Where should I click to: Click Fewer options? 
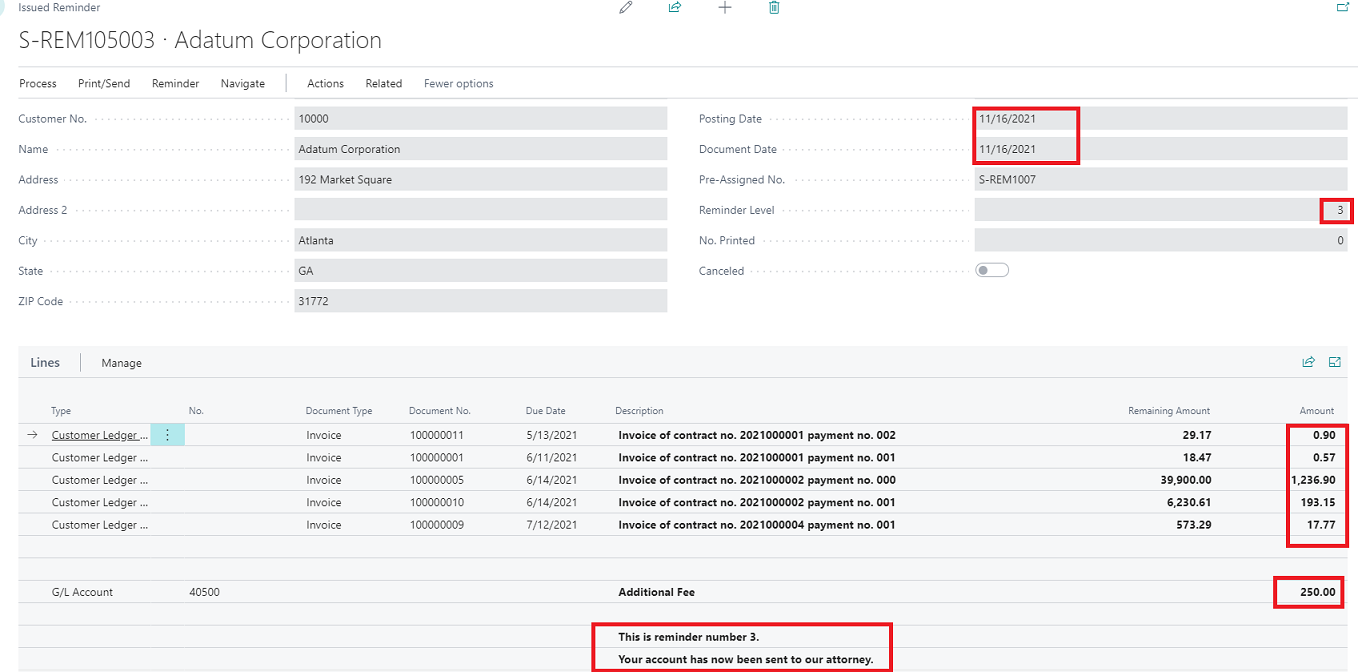pos(459,84)
